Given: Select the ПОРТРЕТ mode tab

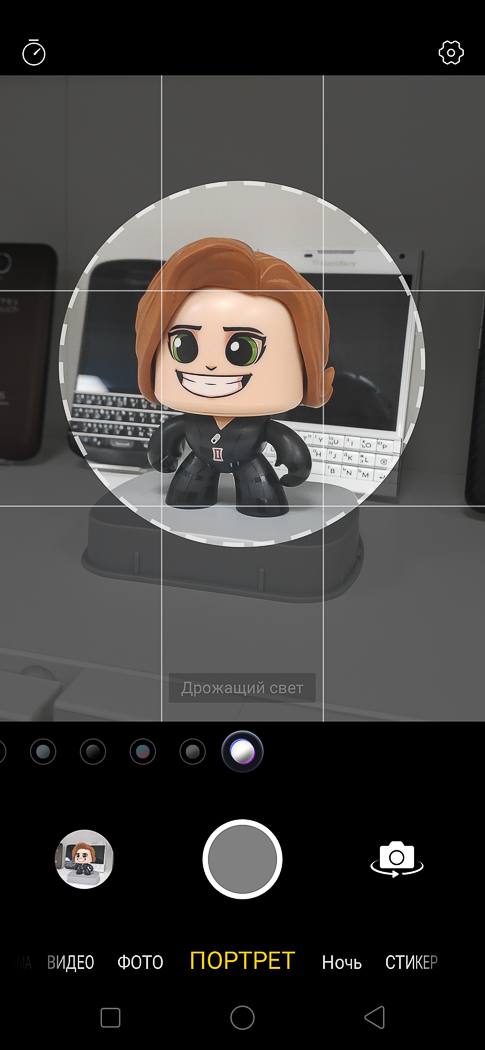Looking at the screenshot, I should (242, 961).
